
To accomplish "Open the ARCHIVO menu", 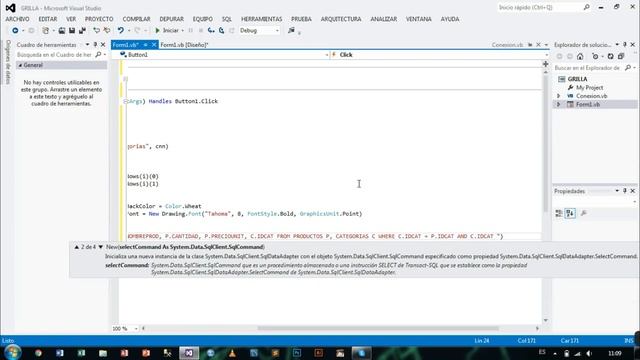I will click(17, 19).
